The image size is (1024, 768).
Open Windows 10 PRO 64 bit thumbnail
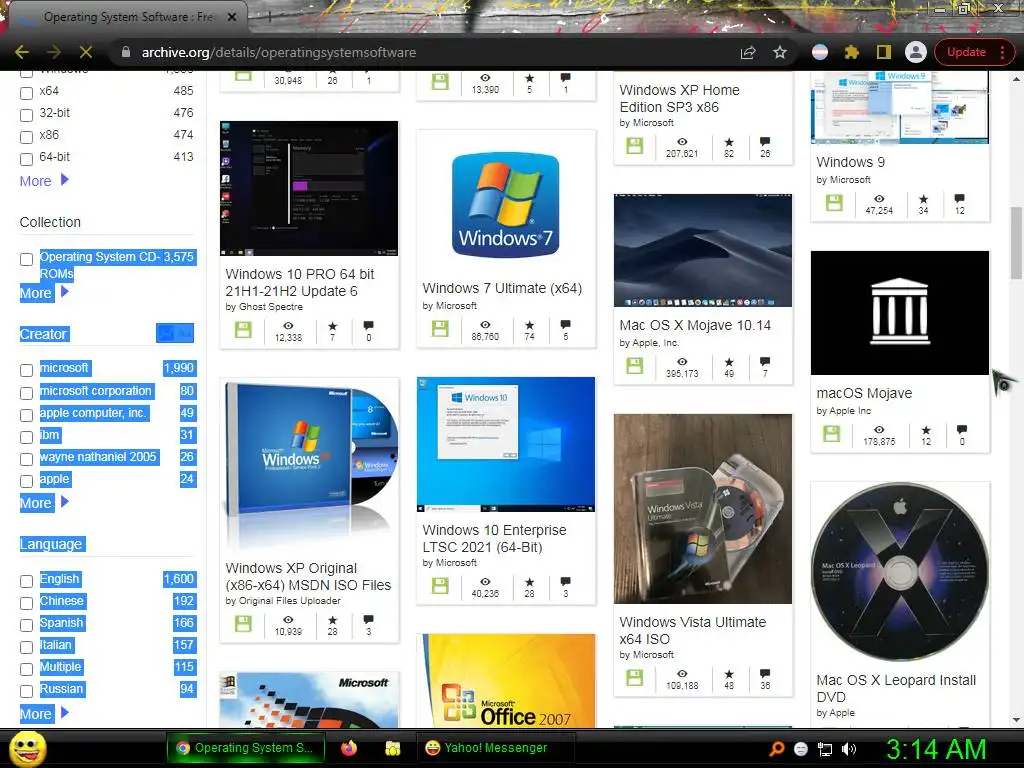pyautogui.click(x=309, y=188)
